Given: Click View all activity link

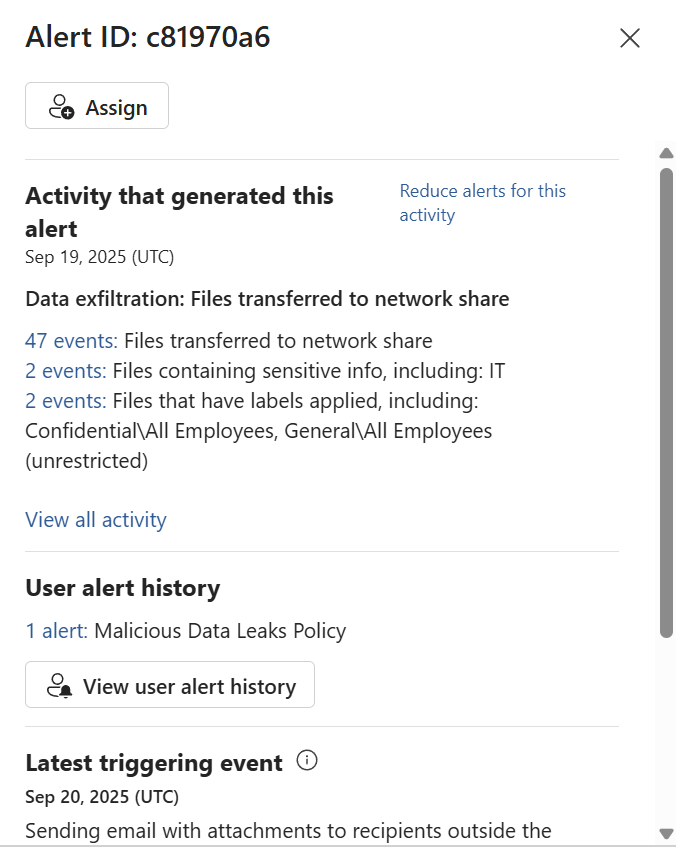Looking at the screenshot, I should tap(96, 520).
